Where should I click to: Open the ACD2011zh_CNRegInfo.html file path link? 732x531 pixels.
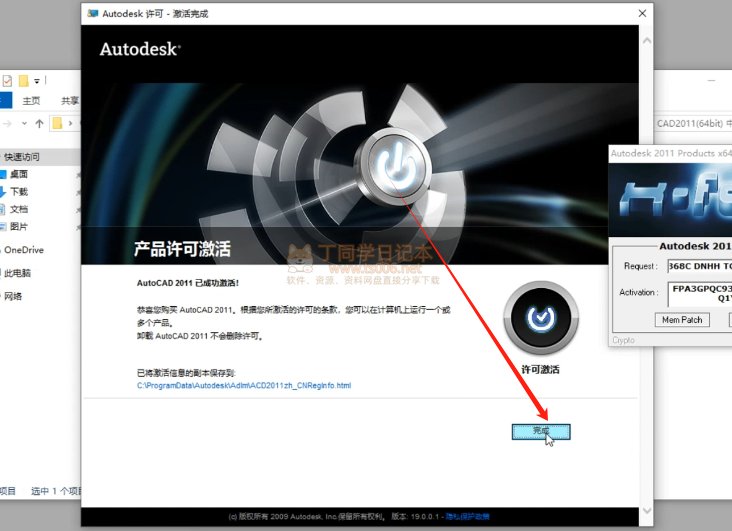244,385
